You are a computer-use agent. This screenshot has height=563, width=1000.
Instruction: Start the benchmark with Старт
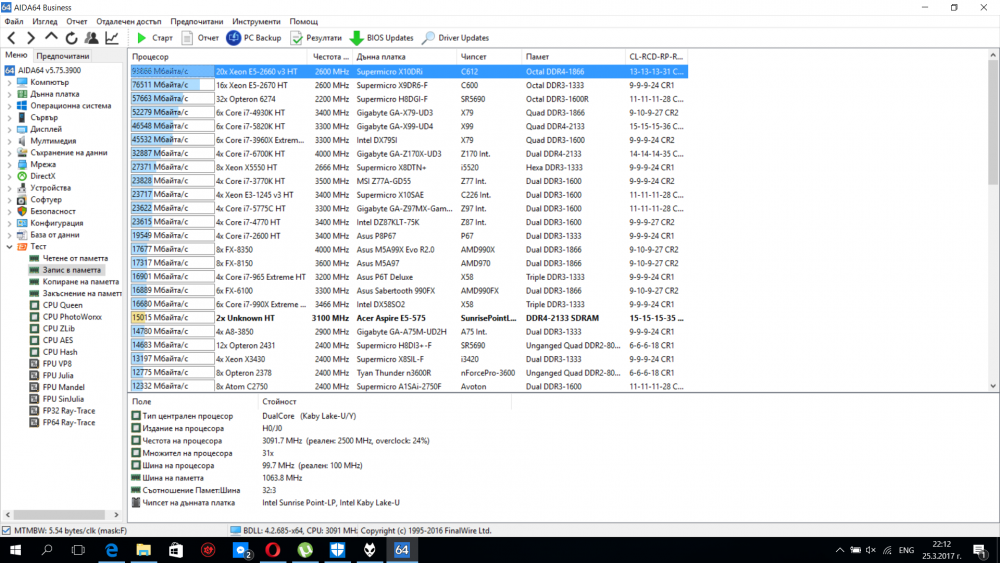tap(155, 38)
